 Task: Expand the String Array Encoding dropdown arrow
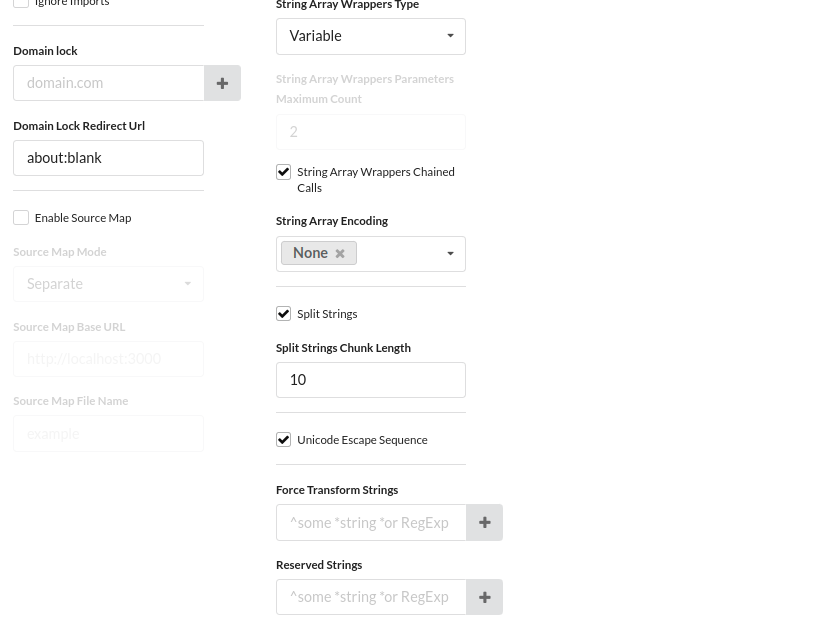pyautogui.click(x=450, y=254)
